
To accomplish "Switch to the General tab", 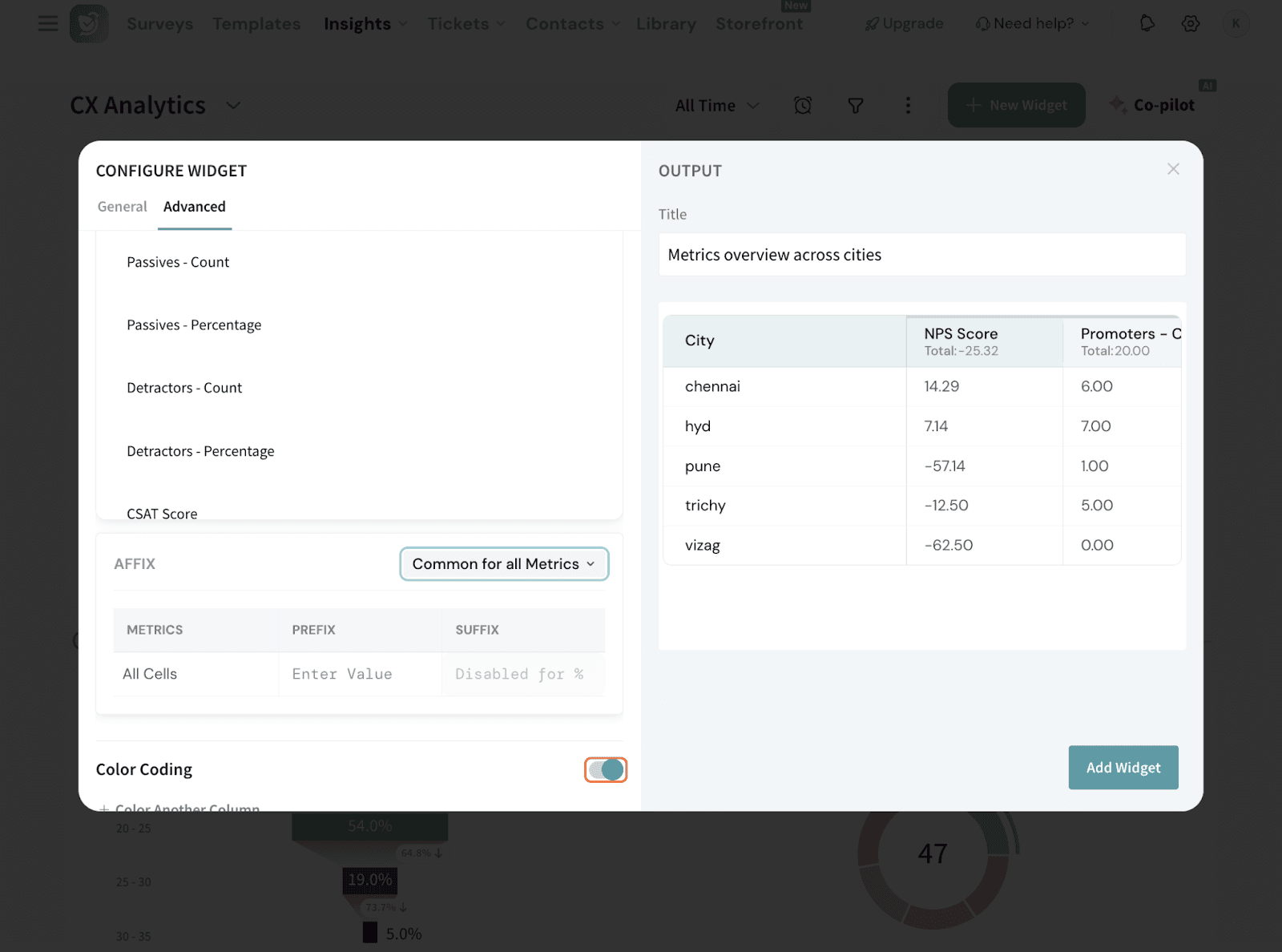I will (x=122, y=207).
